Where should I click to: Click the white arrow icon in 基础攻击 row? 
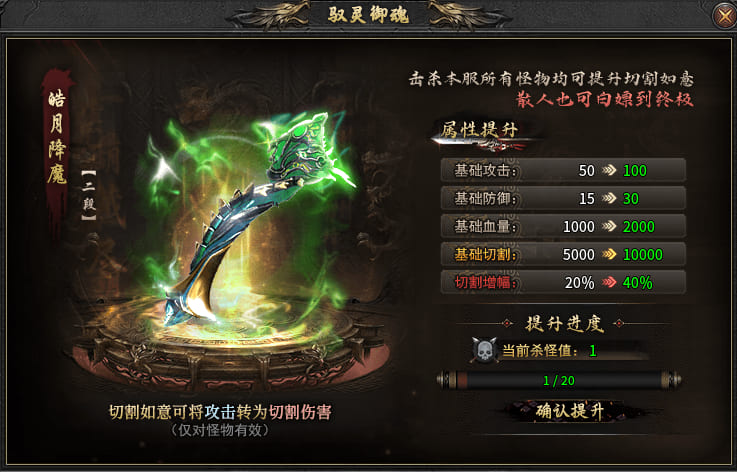tap(609, 170)
